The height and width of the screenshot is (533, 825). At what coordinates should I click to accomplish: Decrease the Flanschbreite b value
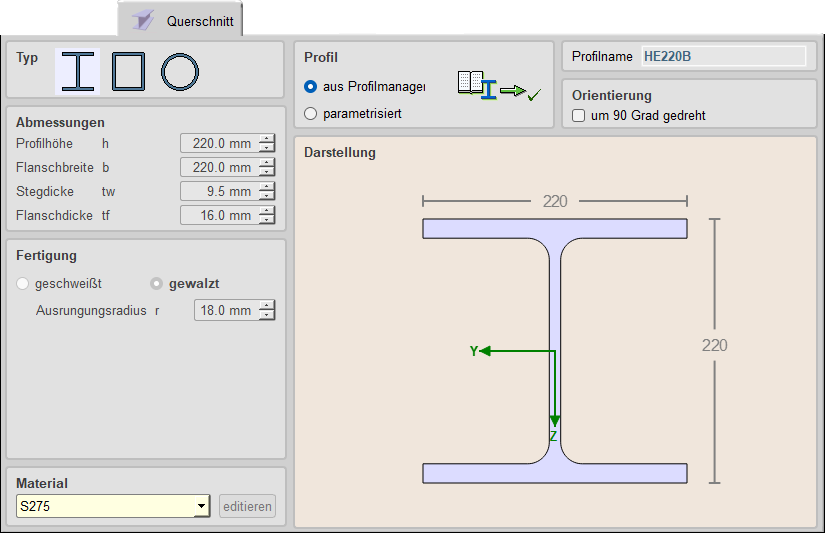coord(267,172)
